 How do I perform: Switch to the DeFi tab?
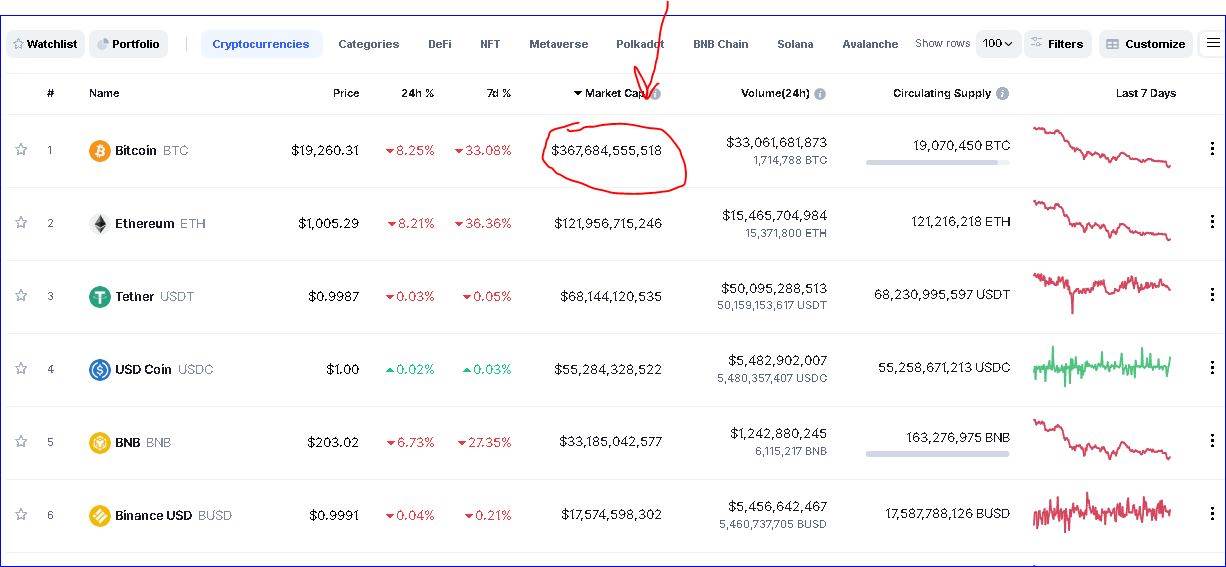(x=439, y=44)
